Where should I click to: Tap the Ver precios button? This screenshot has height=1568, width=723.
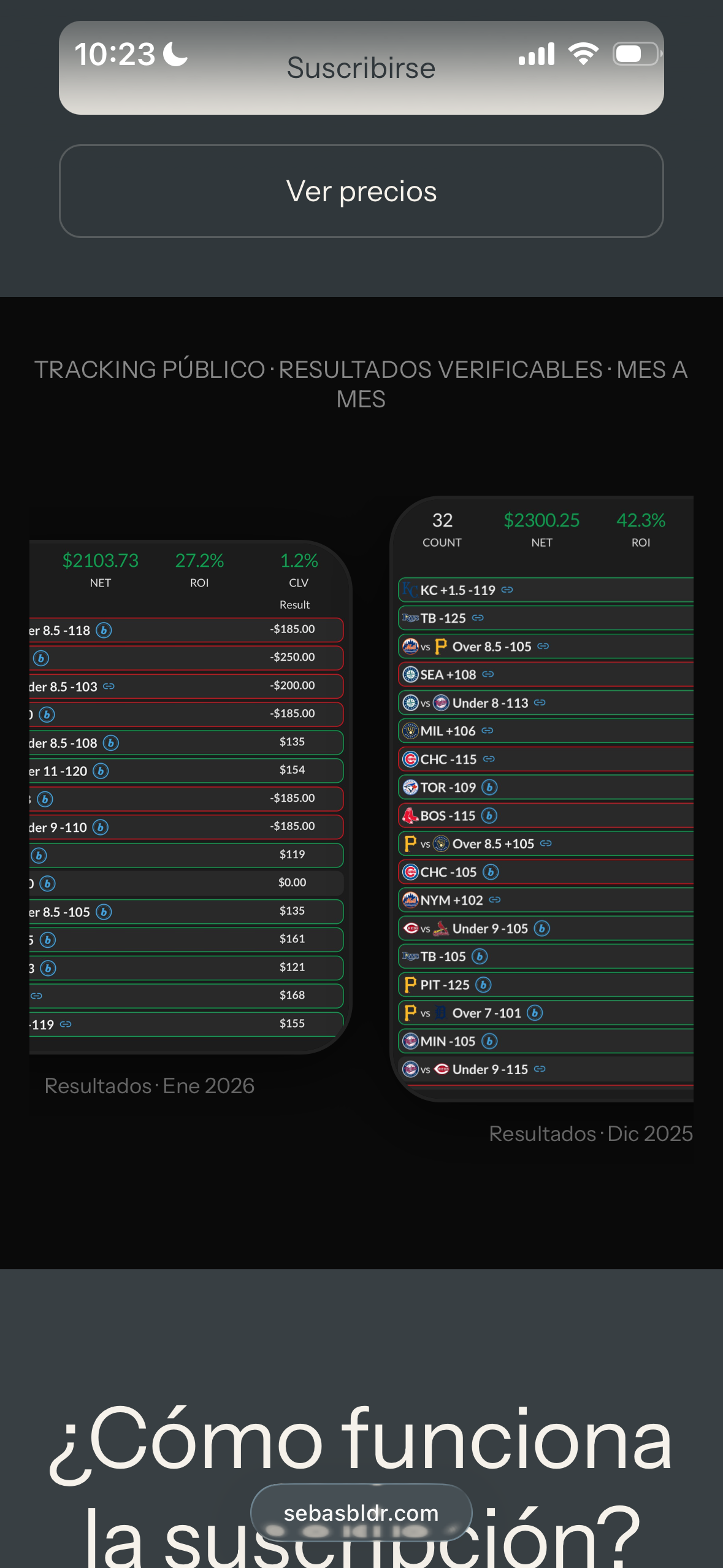point(361,191)
